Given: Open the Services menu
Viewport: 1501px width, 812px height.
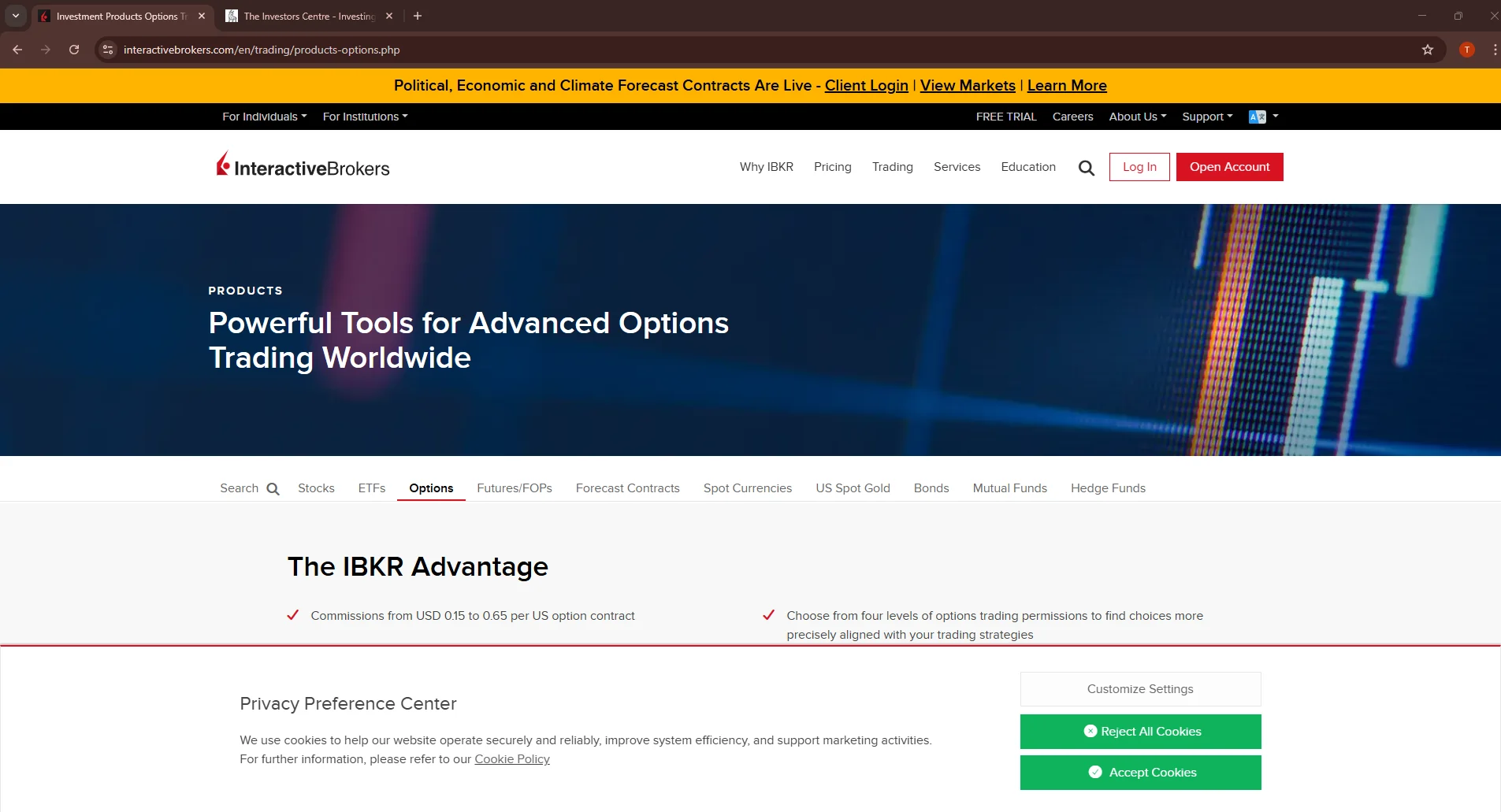Looking at the screenshot, I should 957,167.
